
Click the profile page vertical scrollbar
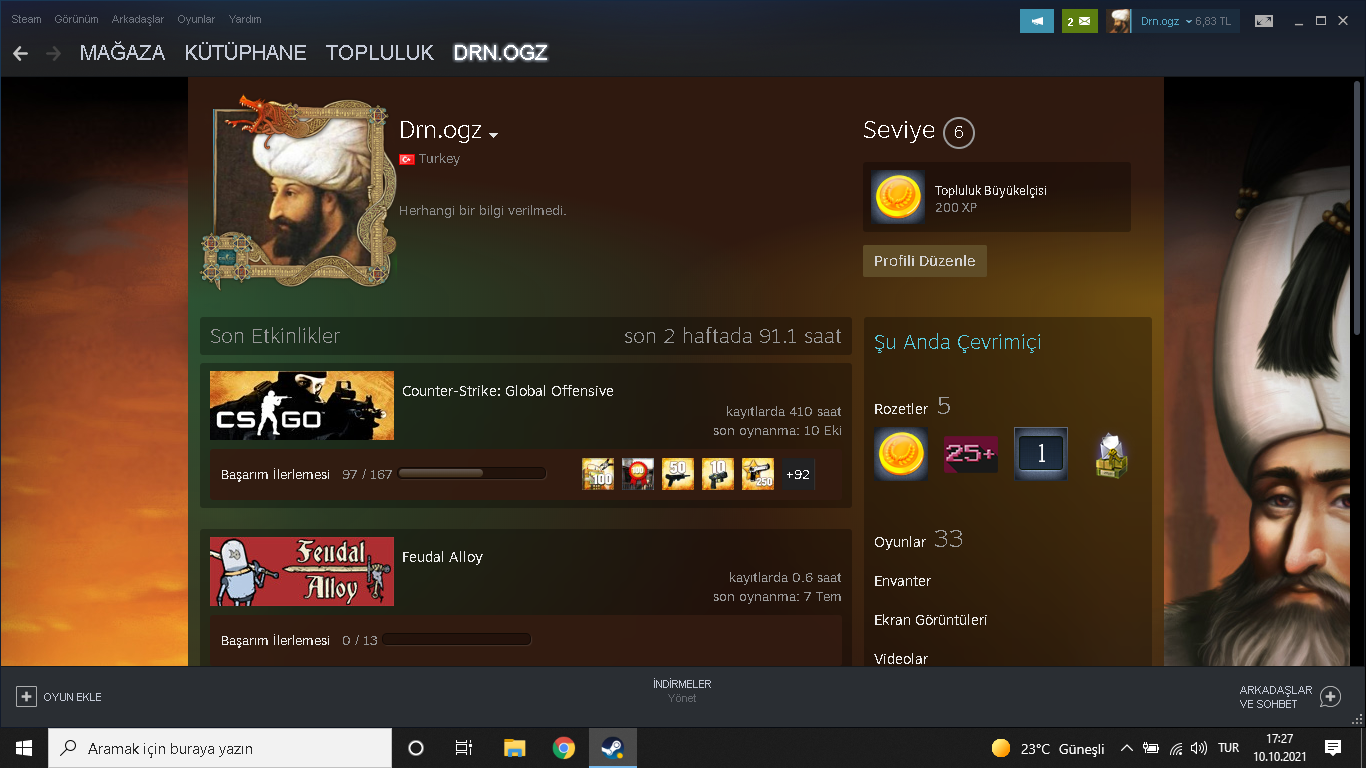pos(1357,210)
